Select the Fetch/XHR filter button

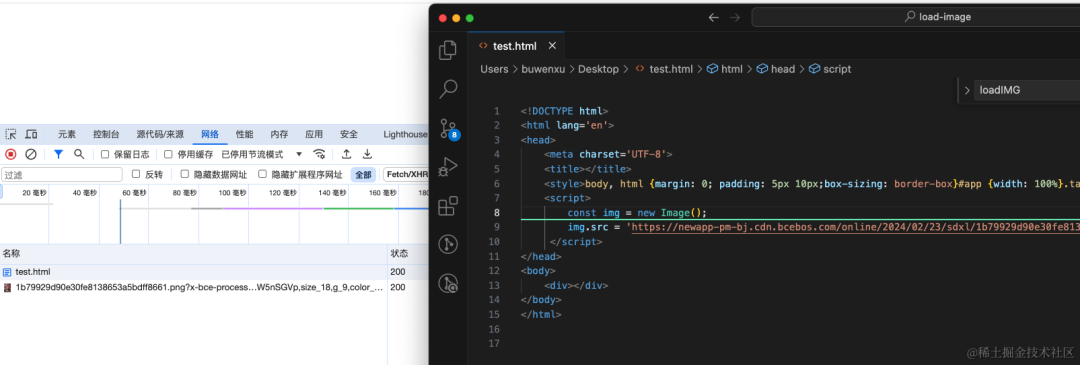(406, 174)
